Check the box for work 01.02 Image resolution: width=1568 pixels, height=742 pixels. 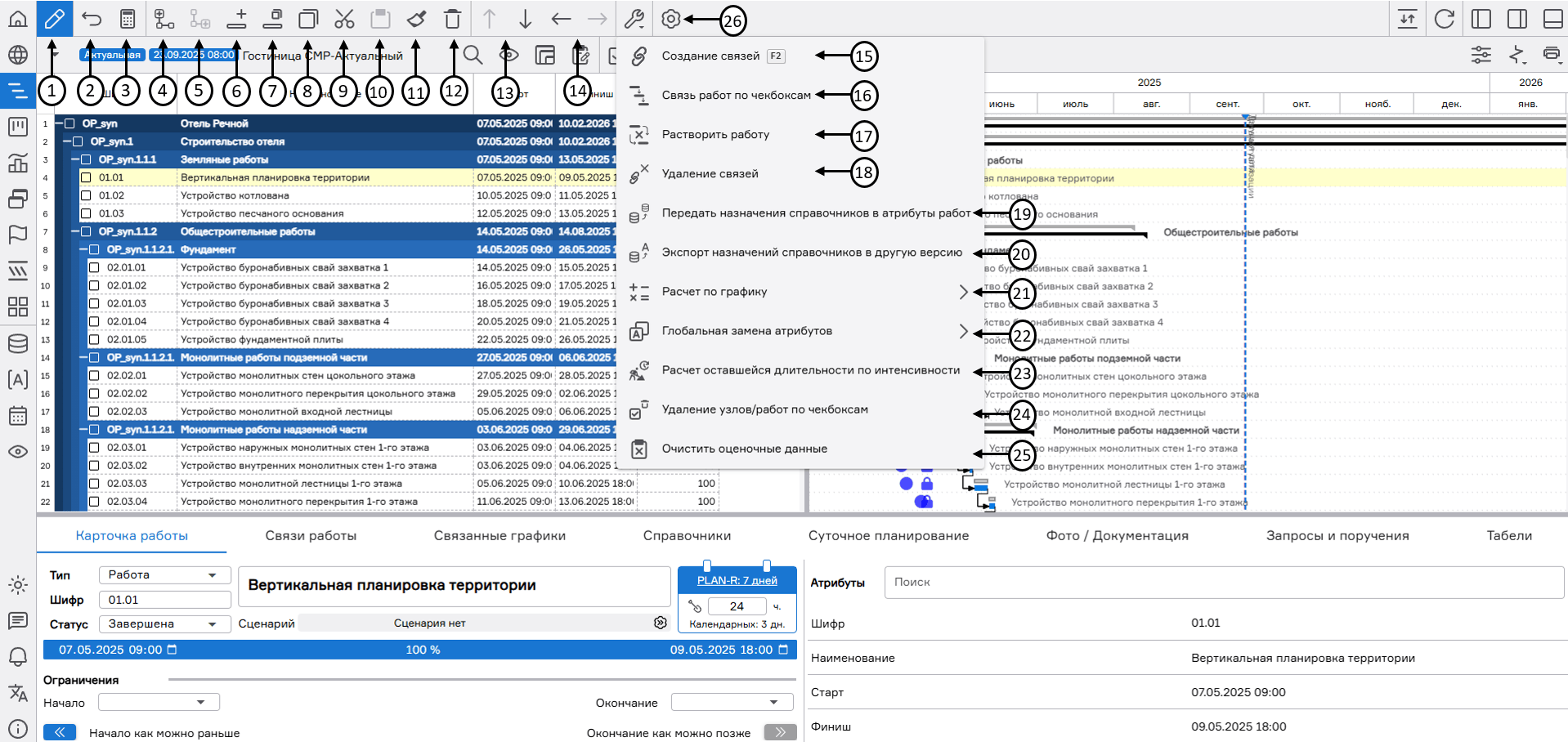(86, 195)
